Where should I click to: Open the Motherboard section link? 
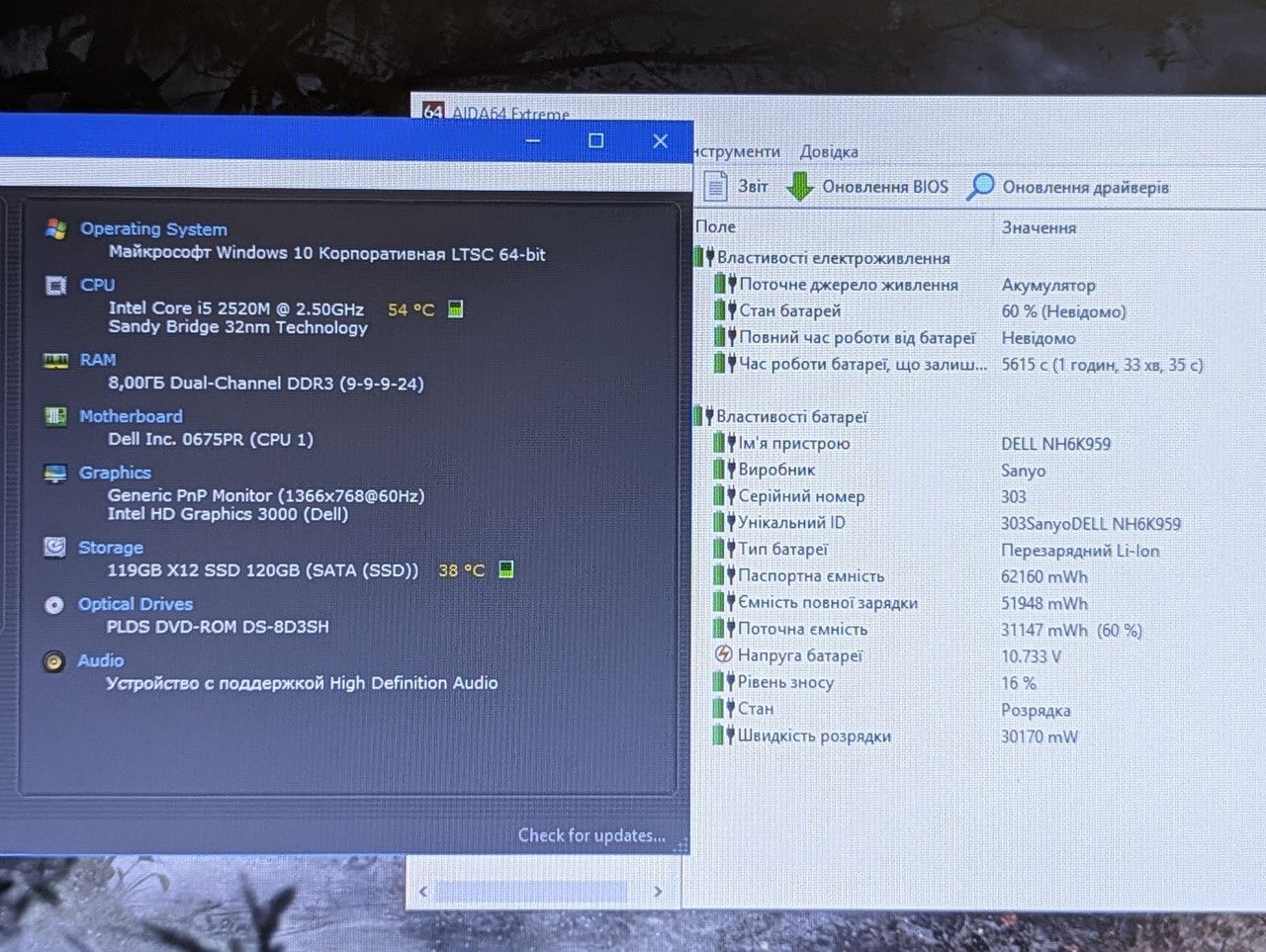tap(131, 416)
